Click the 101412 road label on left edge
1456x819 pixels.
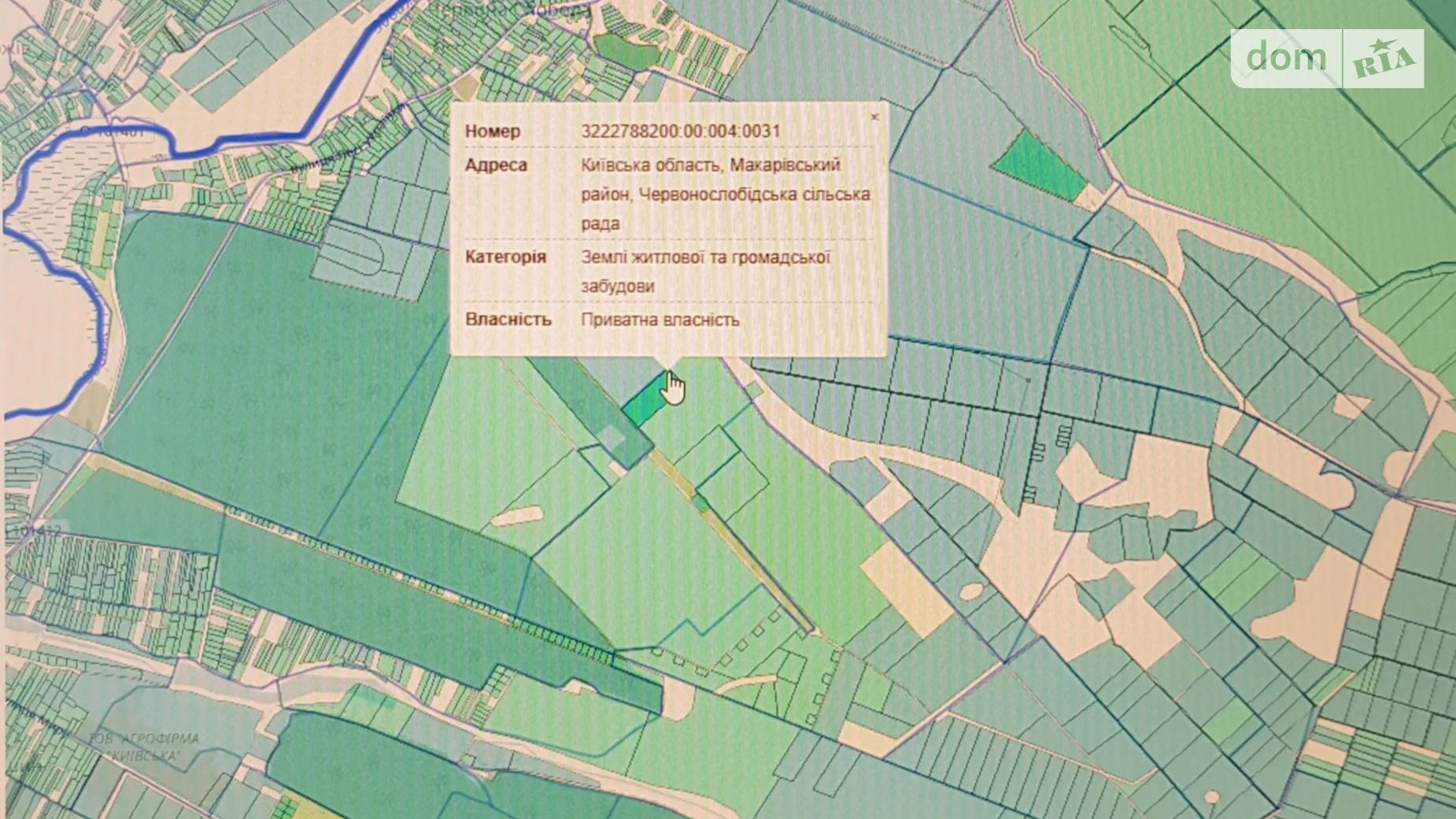point(35,531)
